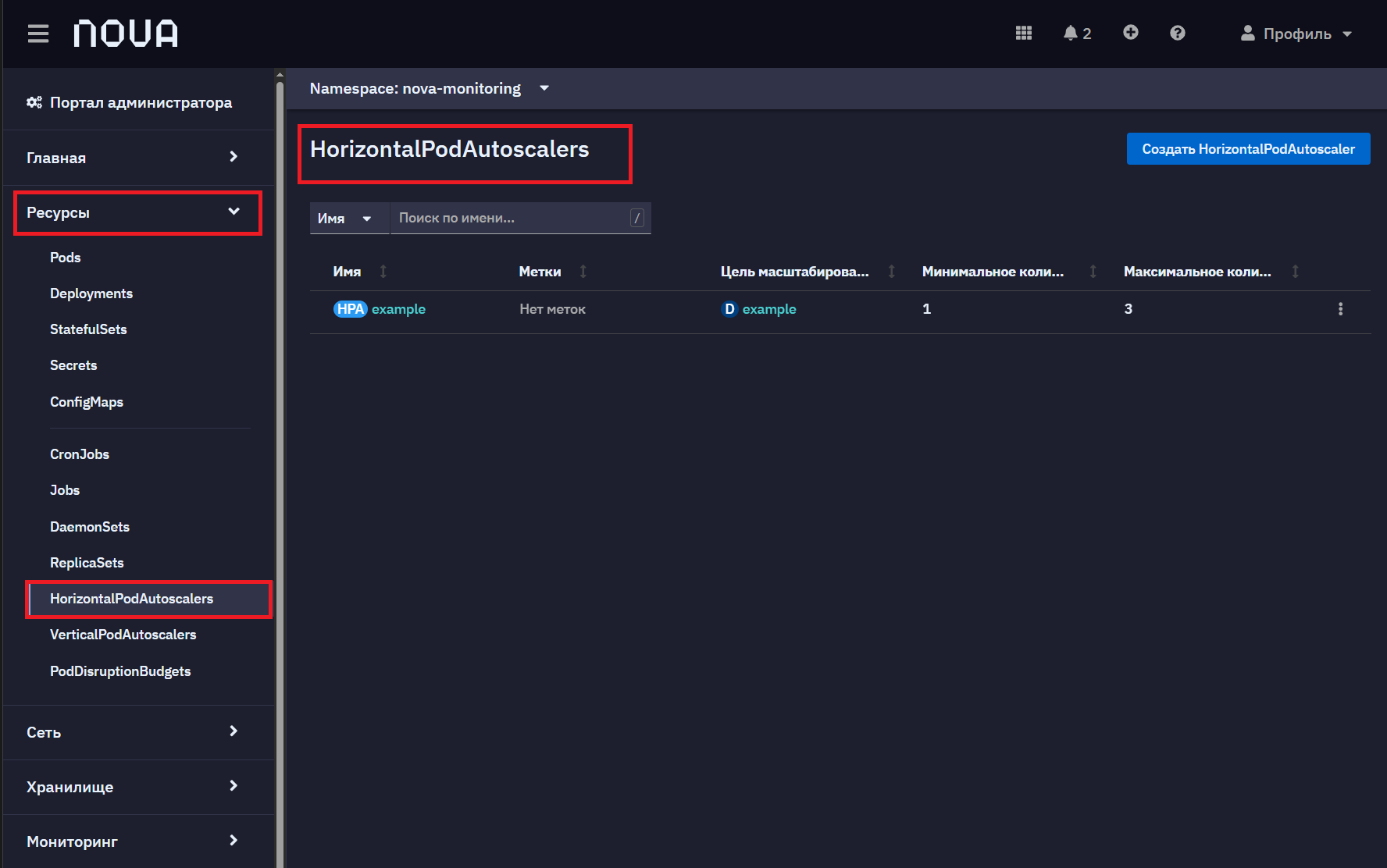This screenshot has width=1387, height=868.
Task: Open the hamburger navigation menu
Action: coord(38,34)
